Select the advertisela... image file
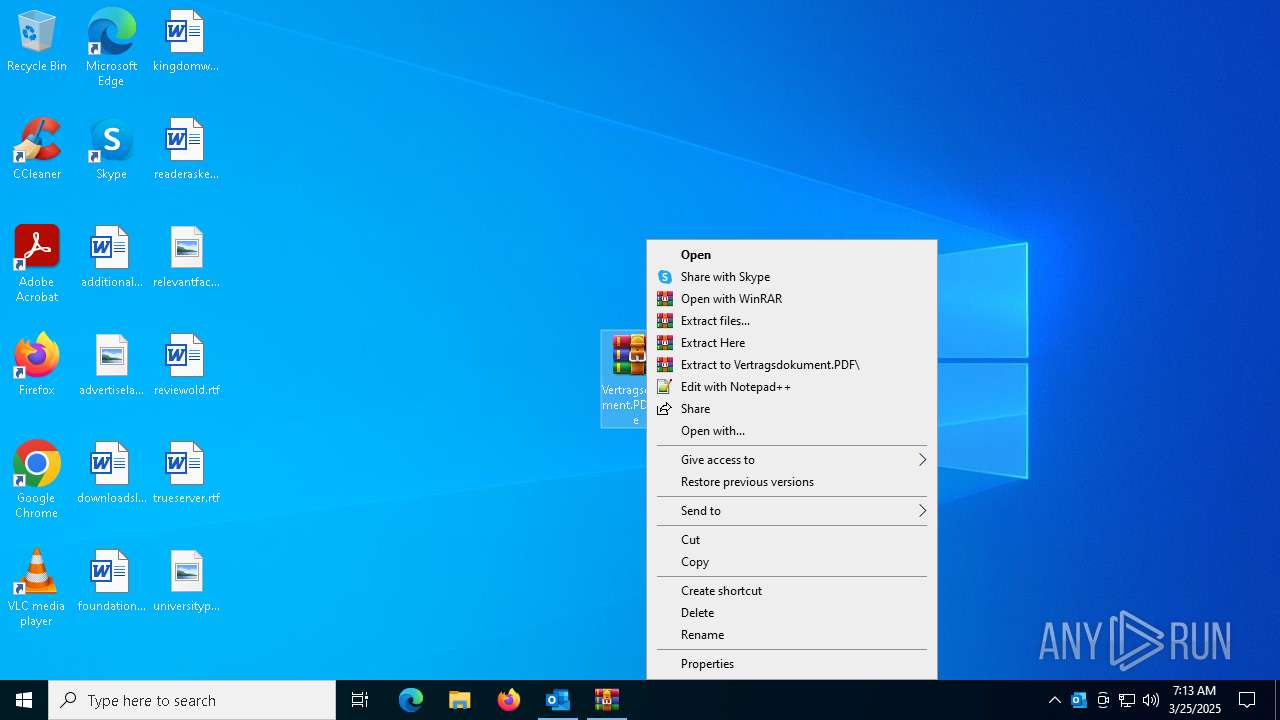The width and height of the screenshot is (1280, 720). pos(111,366)
